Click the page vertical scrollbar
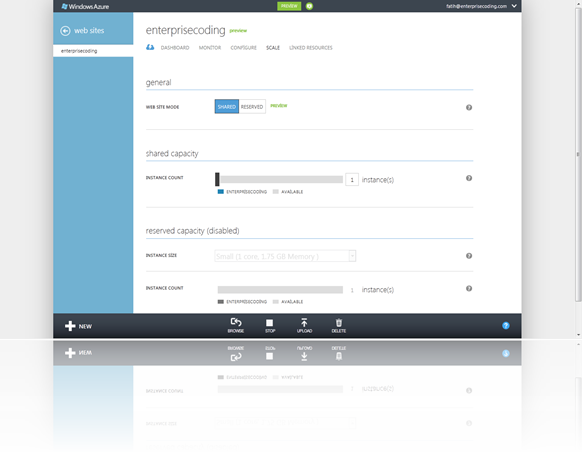 tap(578, 154)
